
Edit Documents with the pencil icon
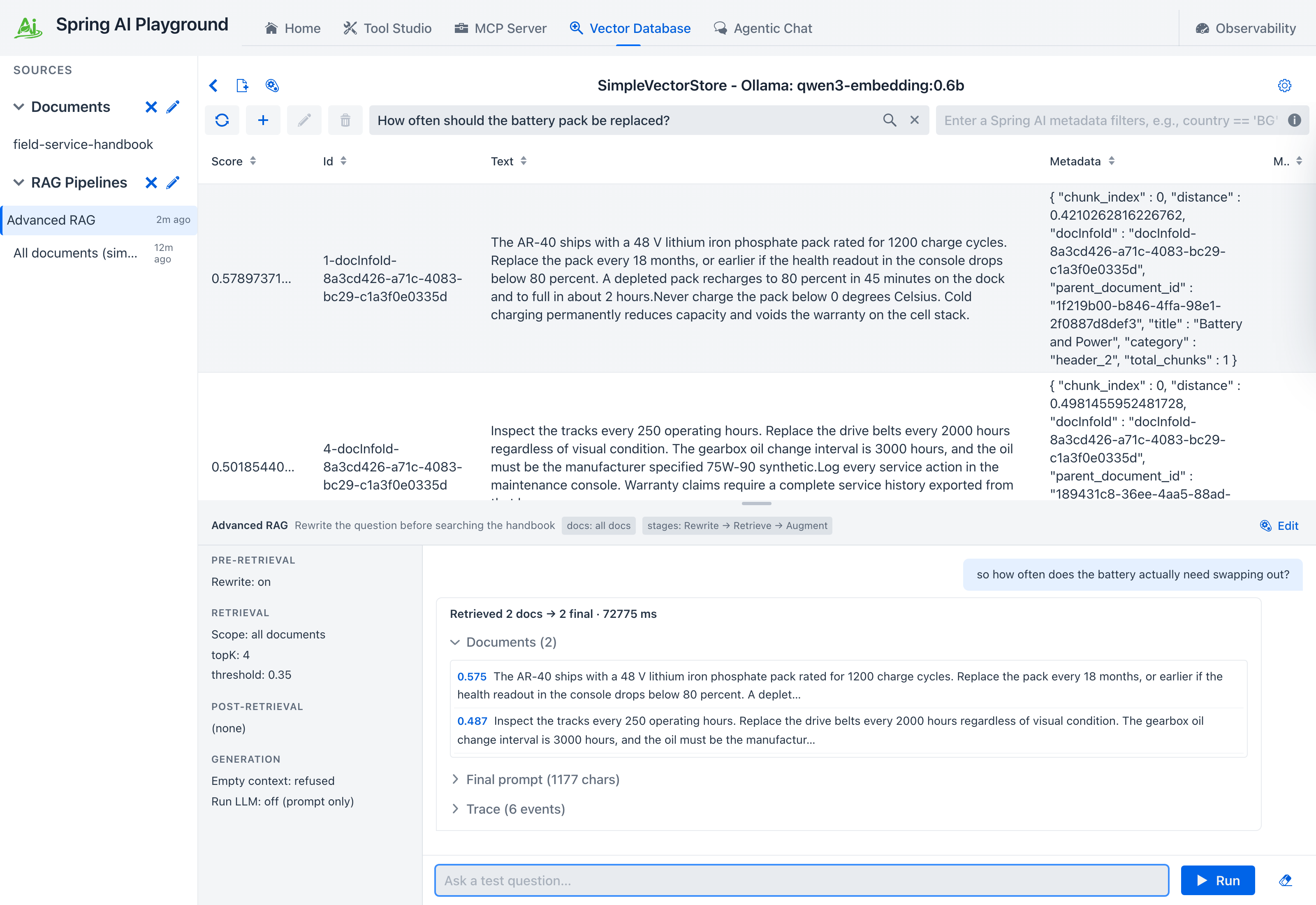[x=173, y=107]
